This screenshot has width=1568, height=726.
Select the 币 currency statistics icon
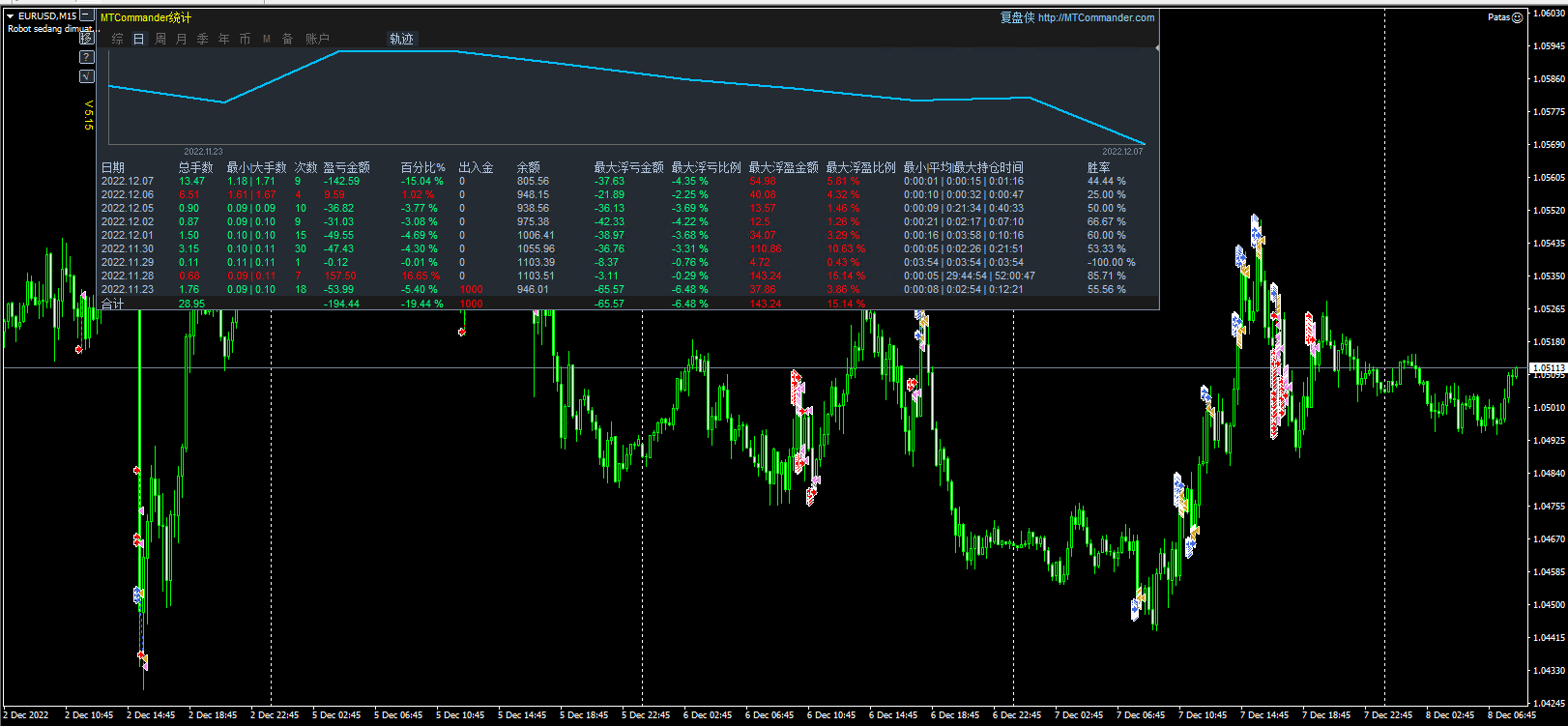click(245, 39)
